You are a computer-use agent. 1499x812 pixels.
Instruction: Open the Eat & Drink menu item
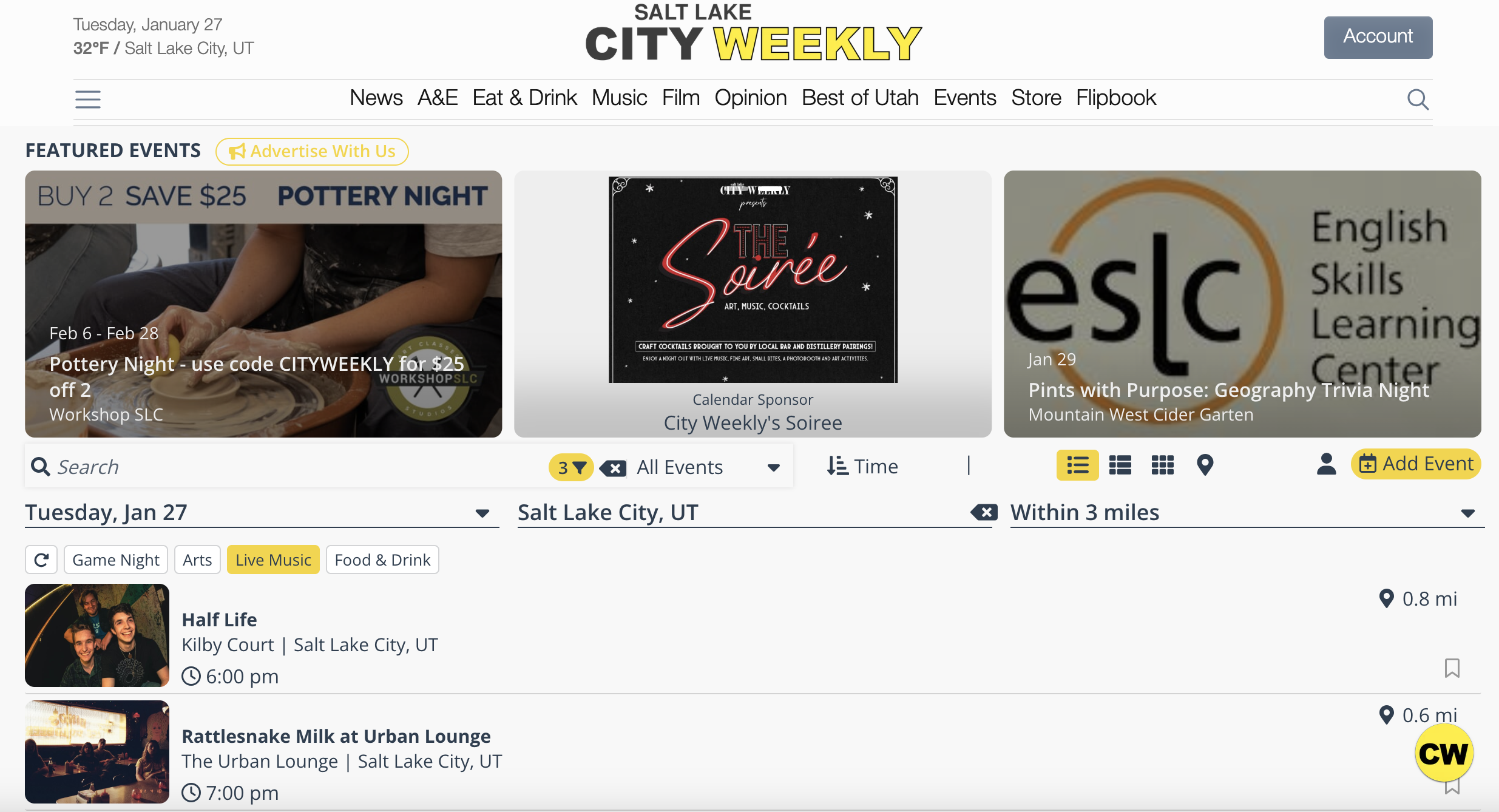coord(524,98)
